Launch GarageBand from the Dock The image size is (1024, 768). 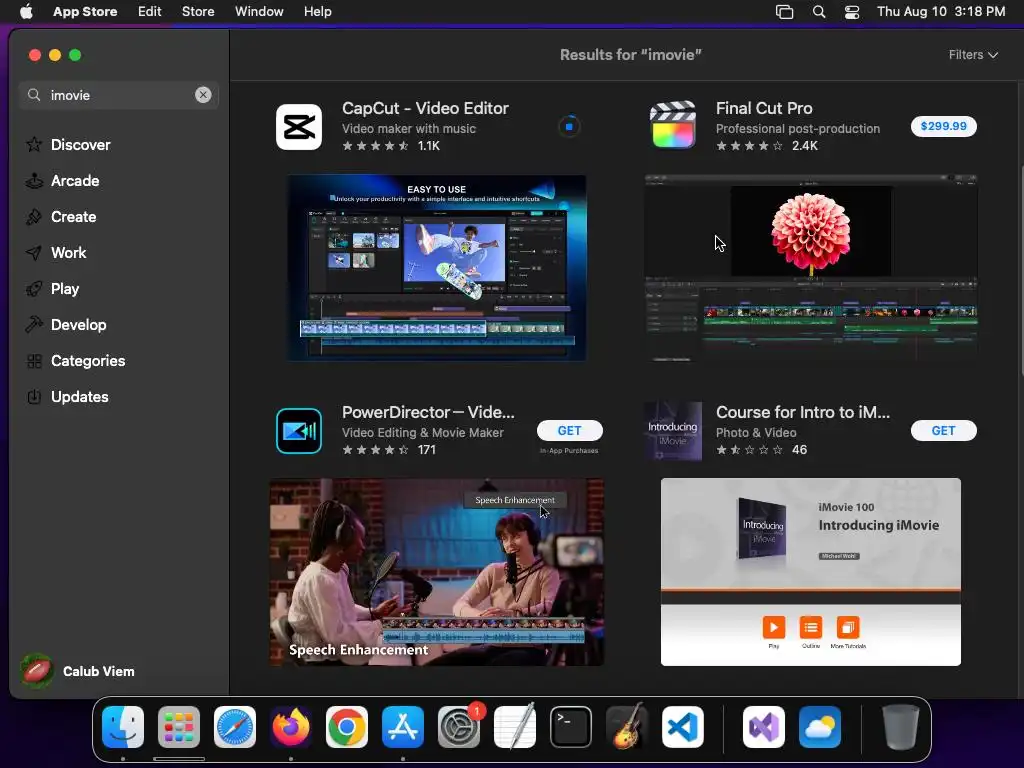click(627, 727)
